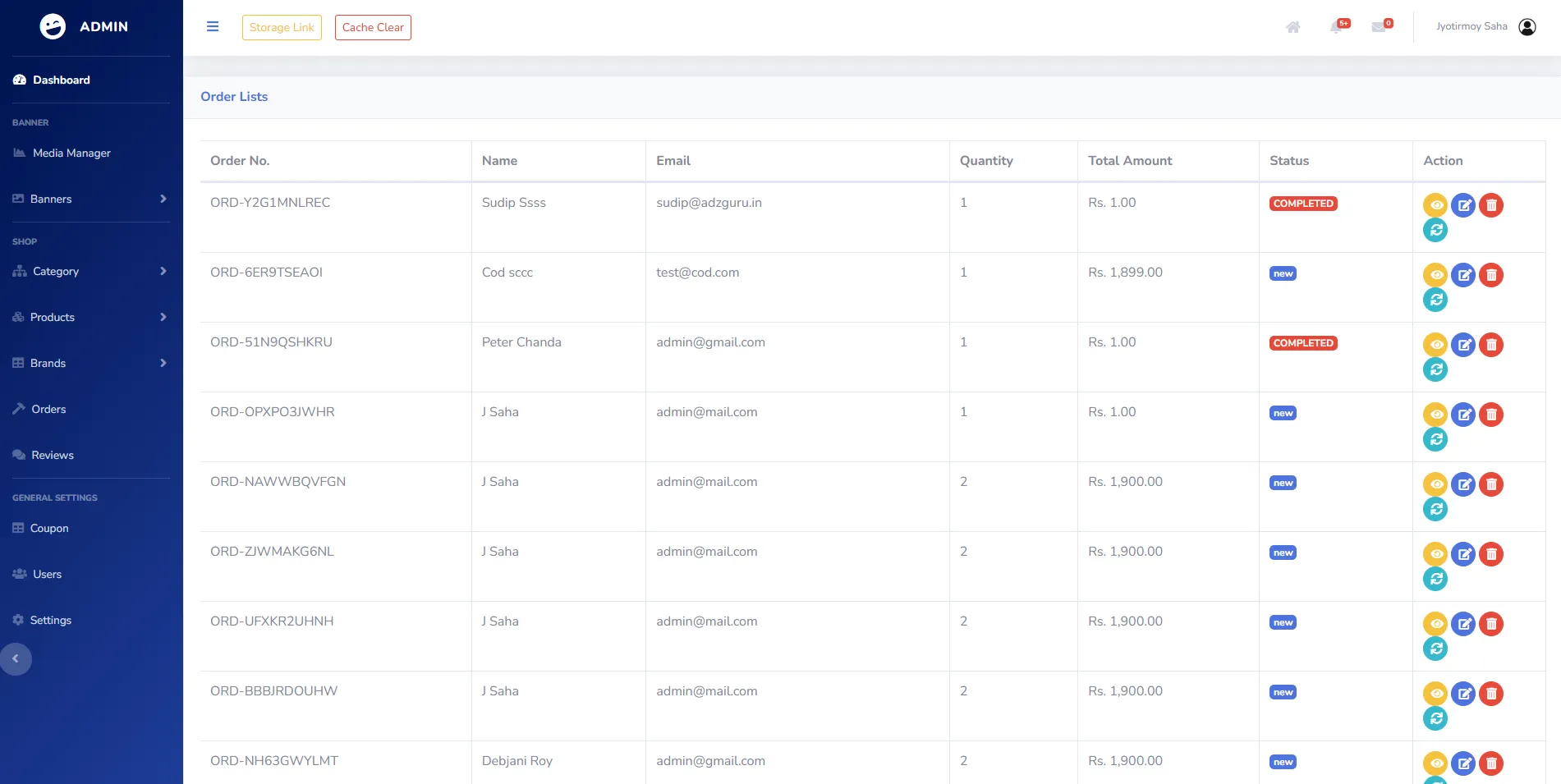Screen dimensions: 1561x784
Task: Expand the Products submenu
Action: tap(52, 317)
